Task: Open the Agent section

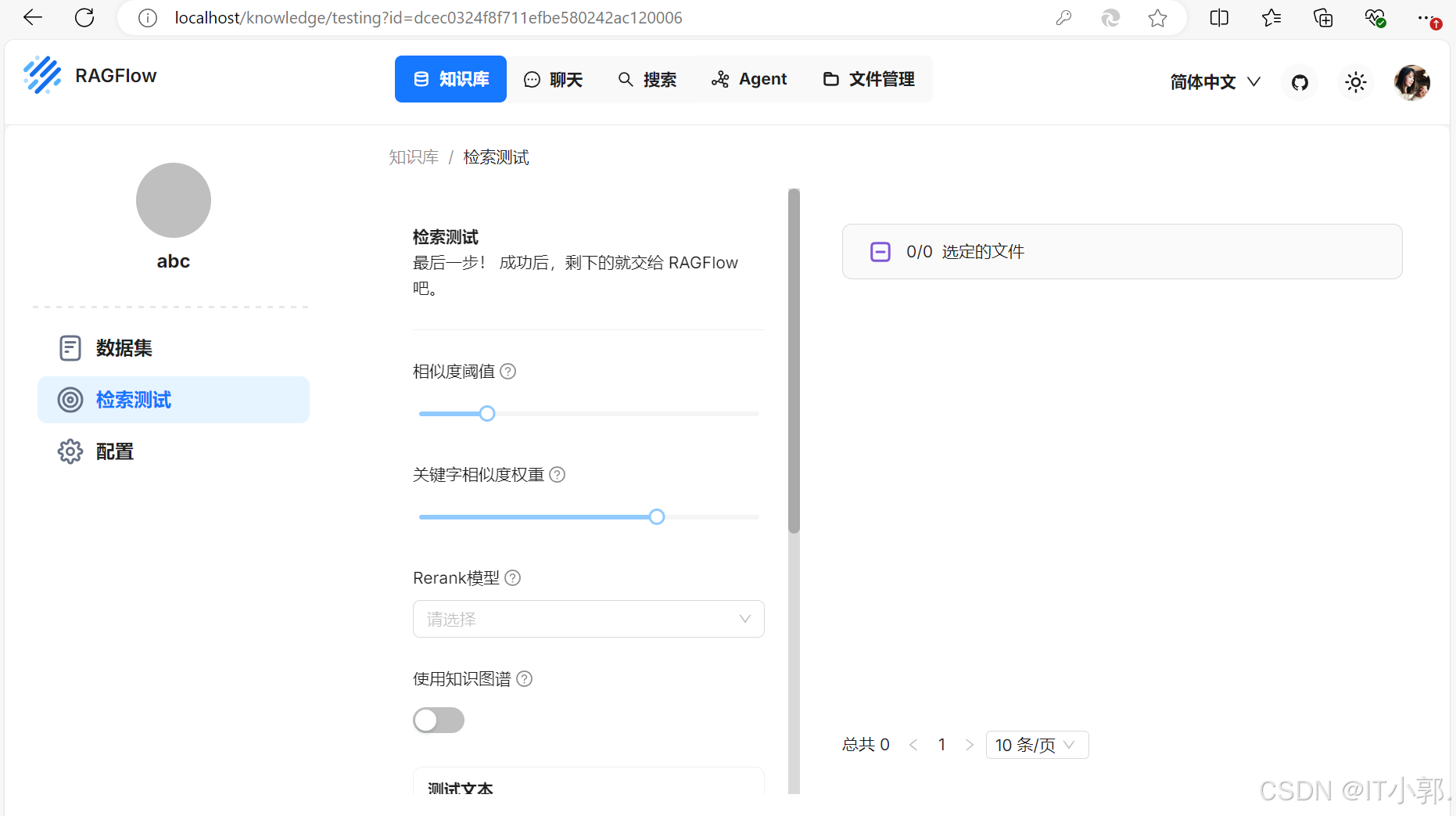Action: click(748, 79)
